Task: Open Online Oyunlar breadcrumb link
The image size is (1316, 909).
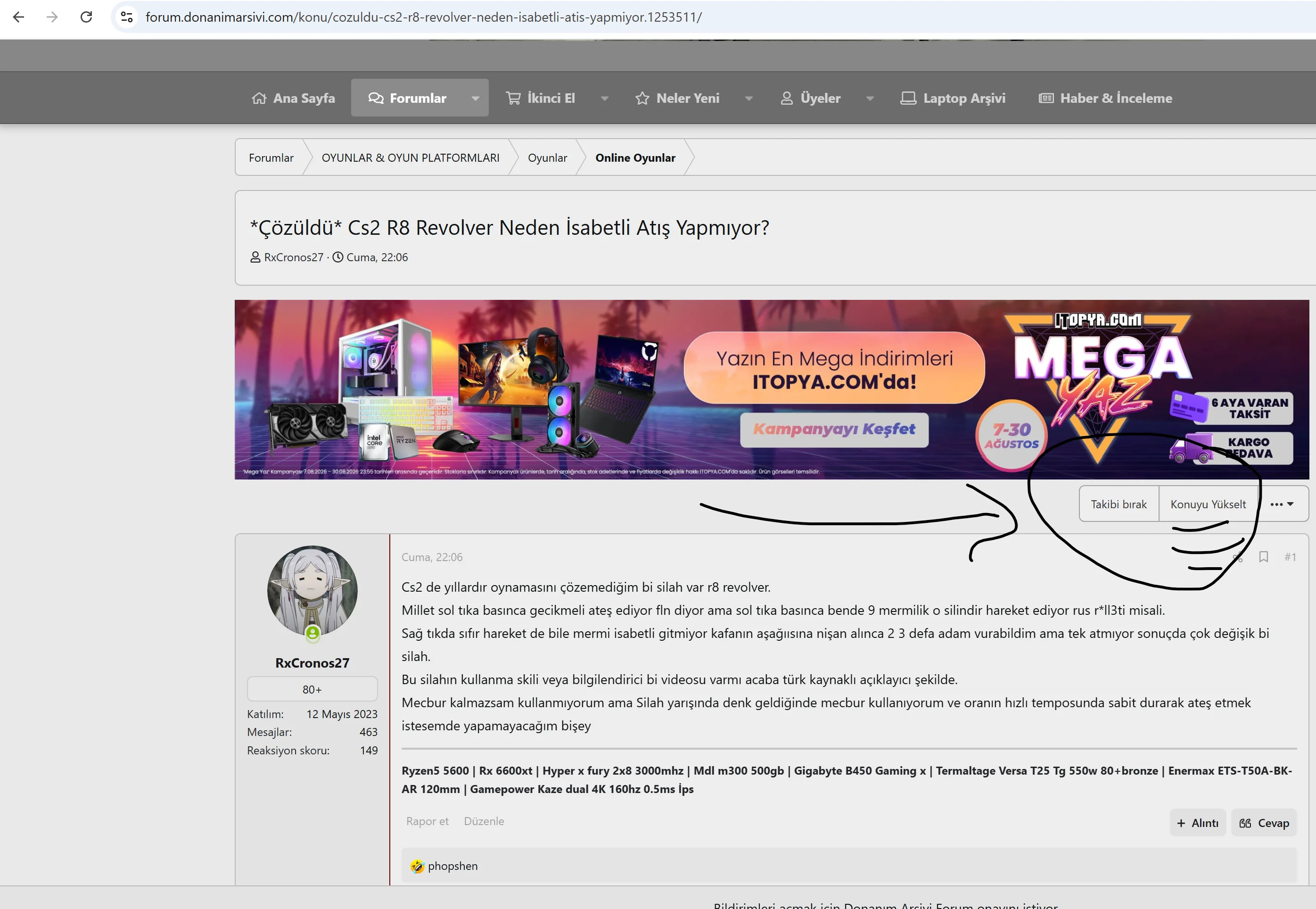Action: click(x=635, y=158)
